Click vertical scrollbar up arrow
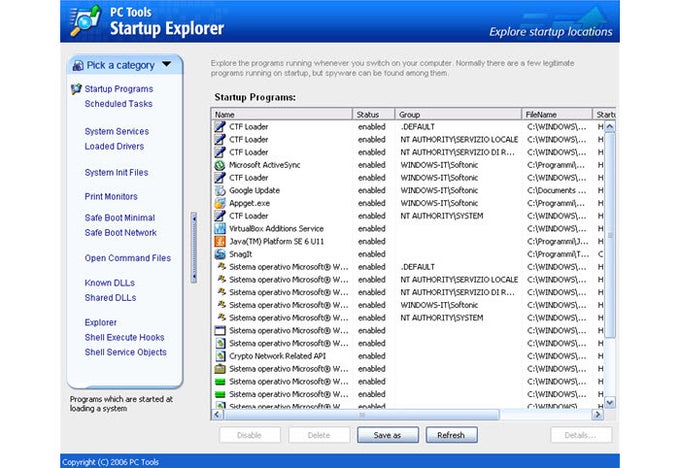680x468 pixels. pos(610,127)
